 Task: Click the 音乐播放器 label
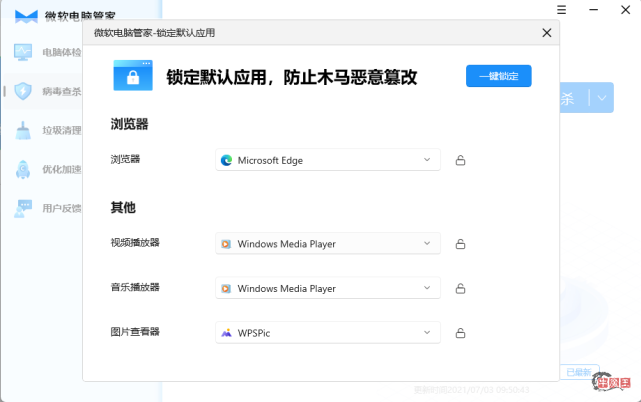point(135,287)
